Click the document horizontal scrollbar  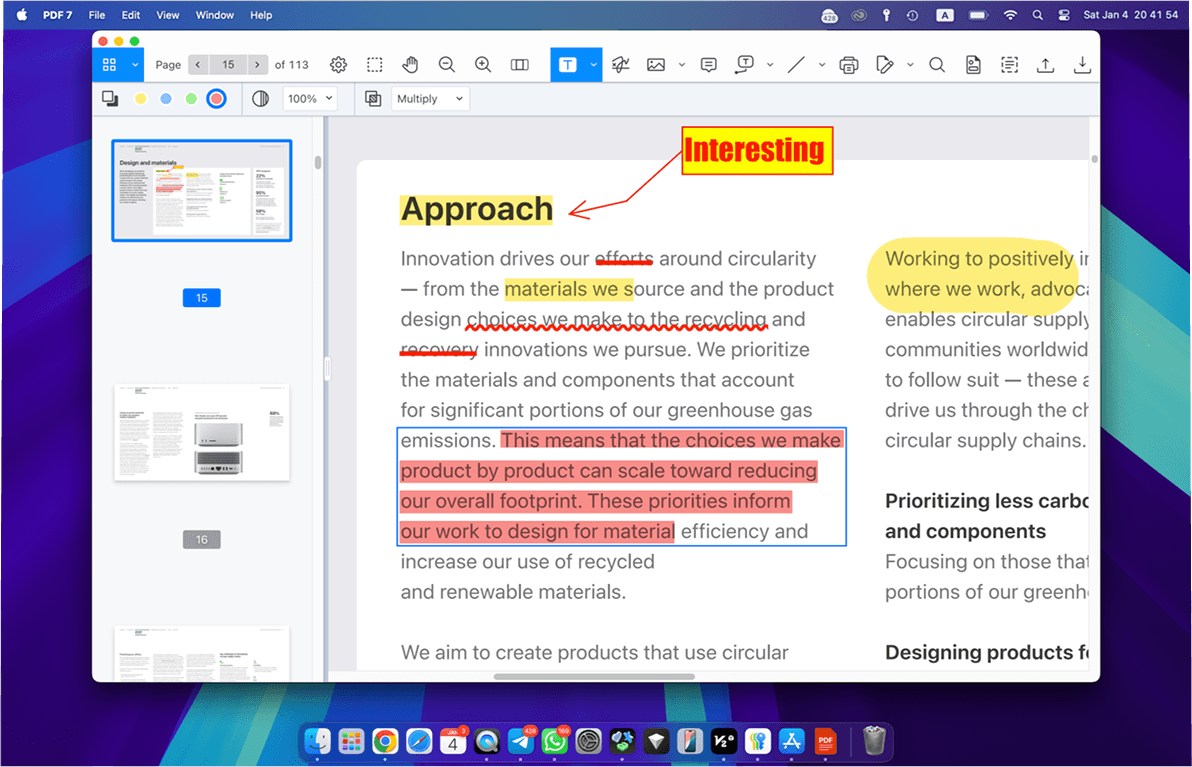[594, 677]
